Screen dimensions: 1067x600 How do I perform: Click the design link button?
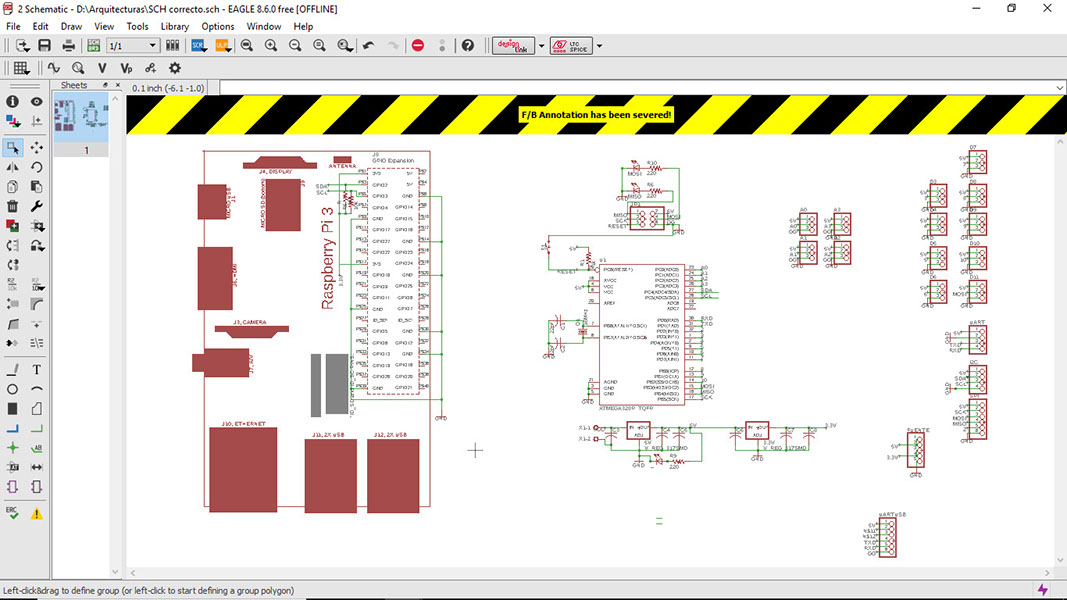[x=512, y=46]
